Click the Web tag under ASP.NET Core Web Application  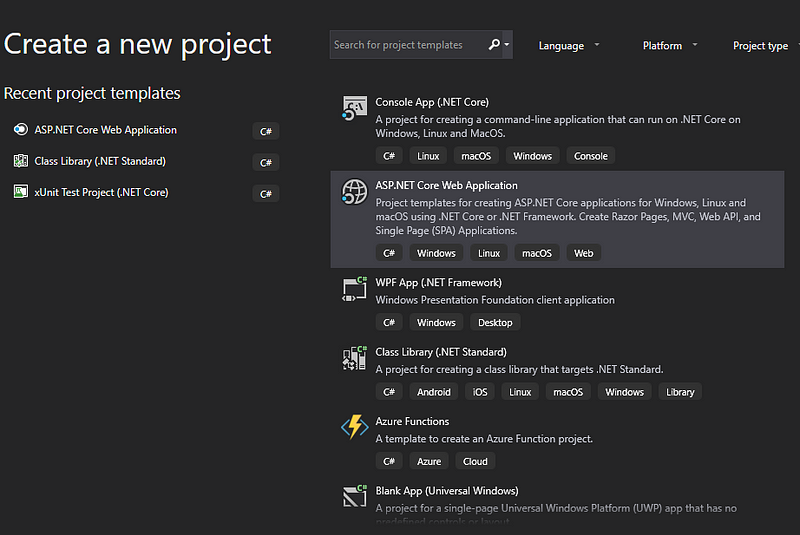pos(584,253)
